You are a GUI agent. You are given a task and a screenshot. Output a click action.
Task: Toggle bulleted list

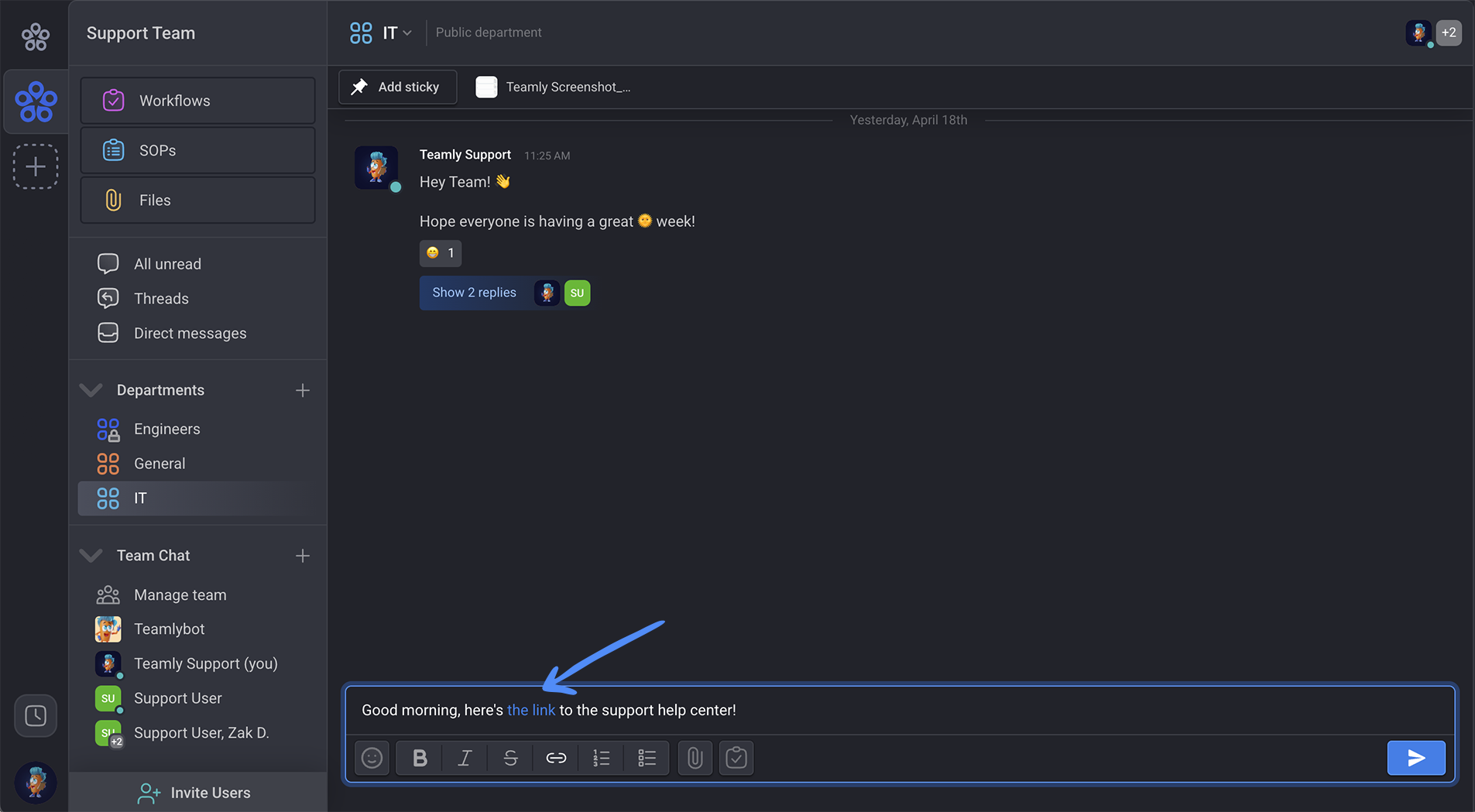click(x=647, y=758)
